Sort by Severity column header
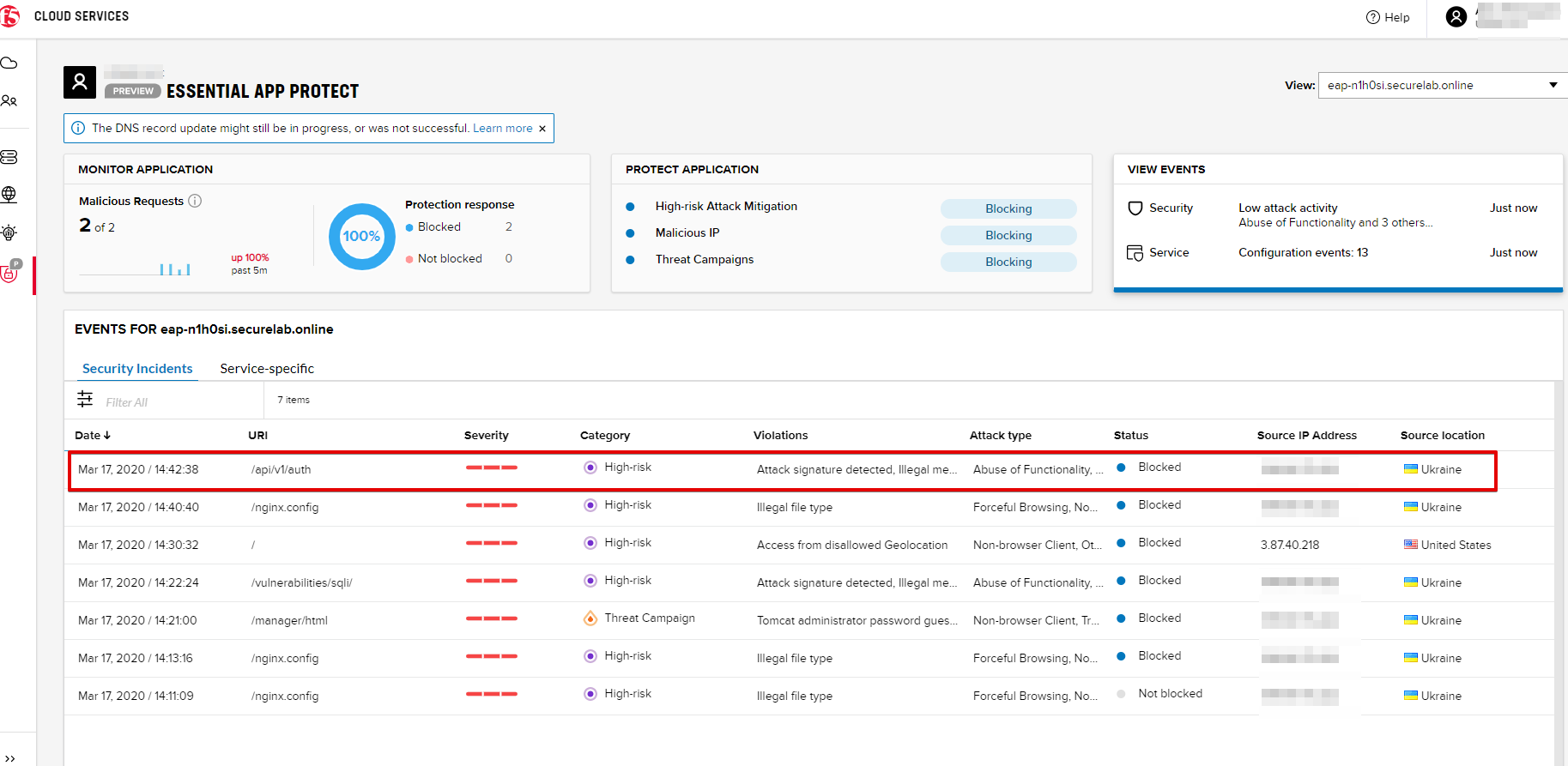 tap(487, 436)
